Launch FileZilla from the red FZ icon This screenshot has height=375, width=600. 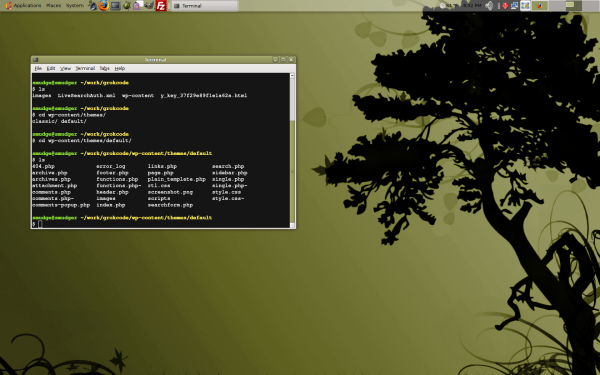(161, 5)
